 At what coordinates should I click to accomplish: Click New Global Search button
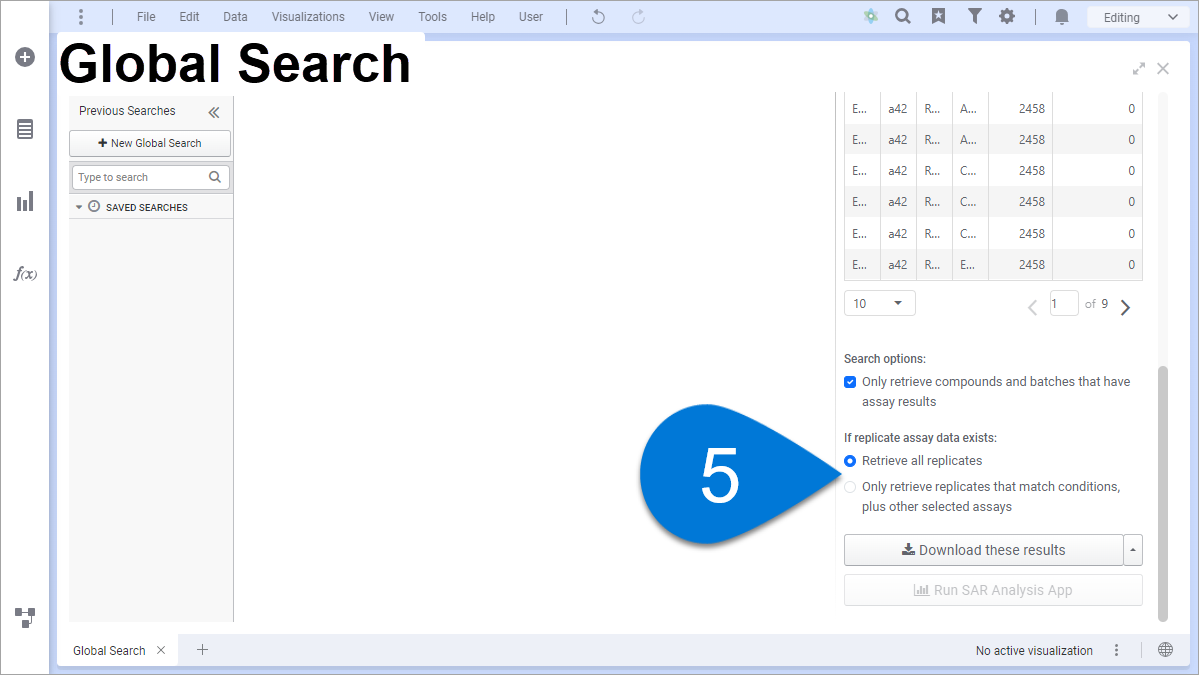pos(150,143)
